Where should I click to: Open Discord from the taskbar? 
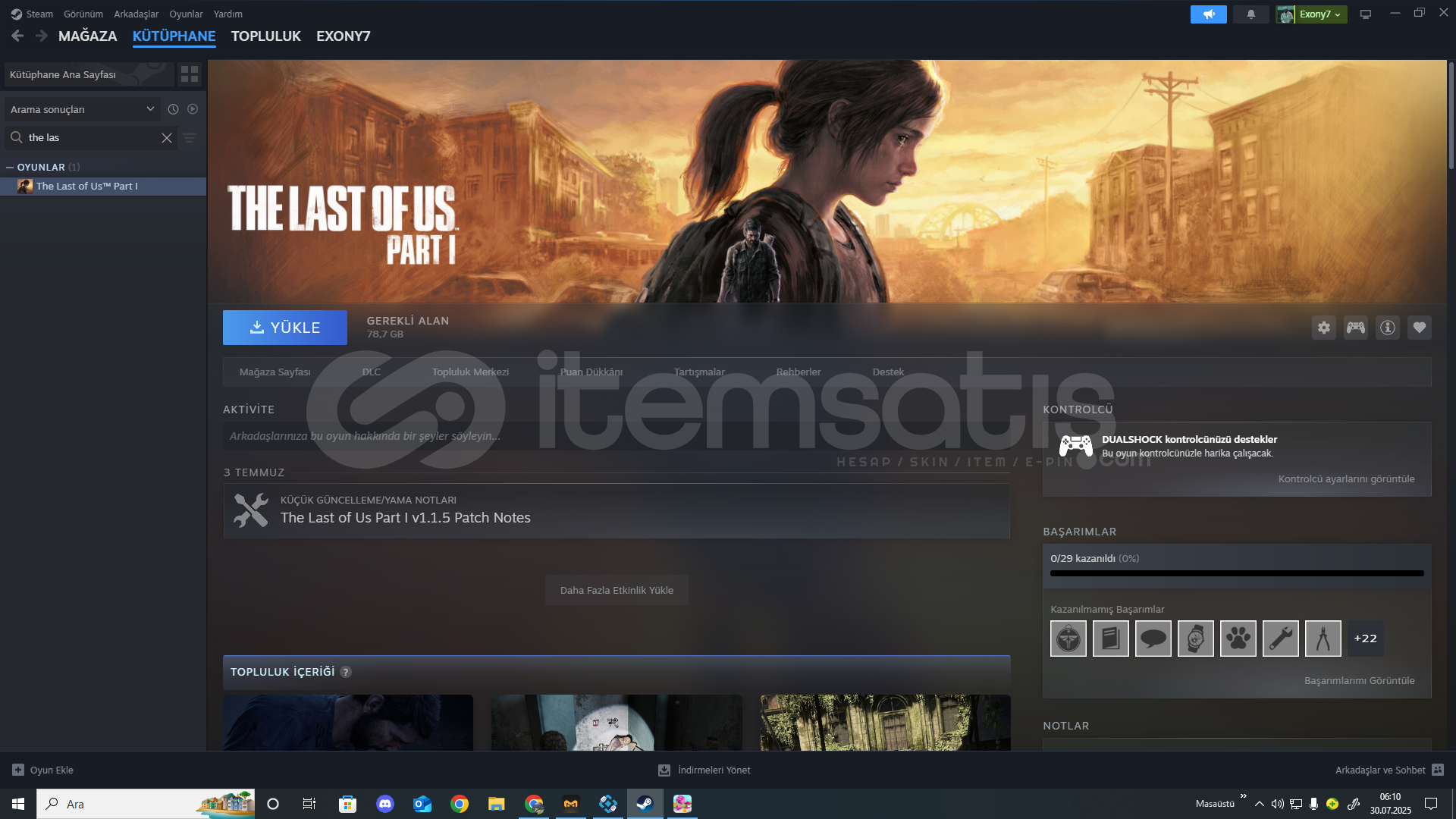[385, 804]
